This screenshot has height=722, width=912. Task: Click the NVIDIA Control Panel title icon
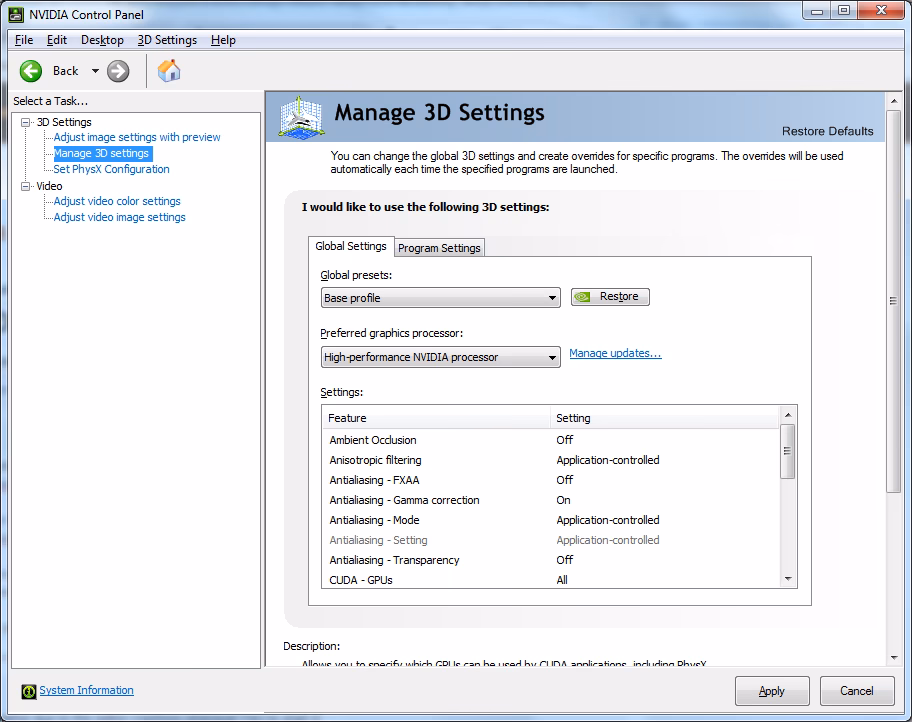tap(16, 14)
